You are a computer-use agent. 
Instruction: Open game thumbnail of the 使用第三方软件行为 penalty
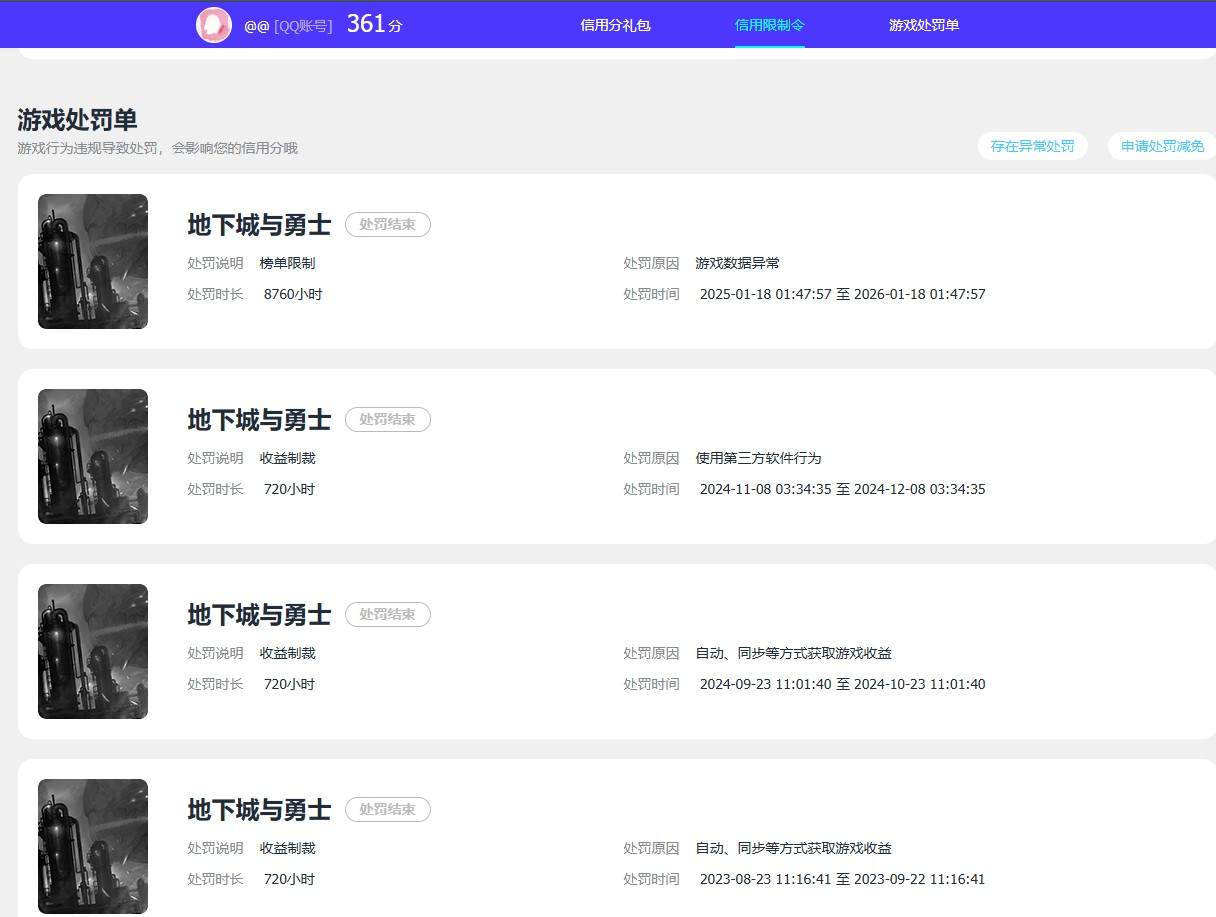[x=93, y=456]
